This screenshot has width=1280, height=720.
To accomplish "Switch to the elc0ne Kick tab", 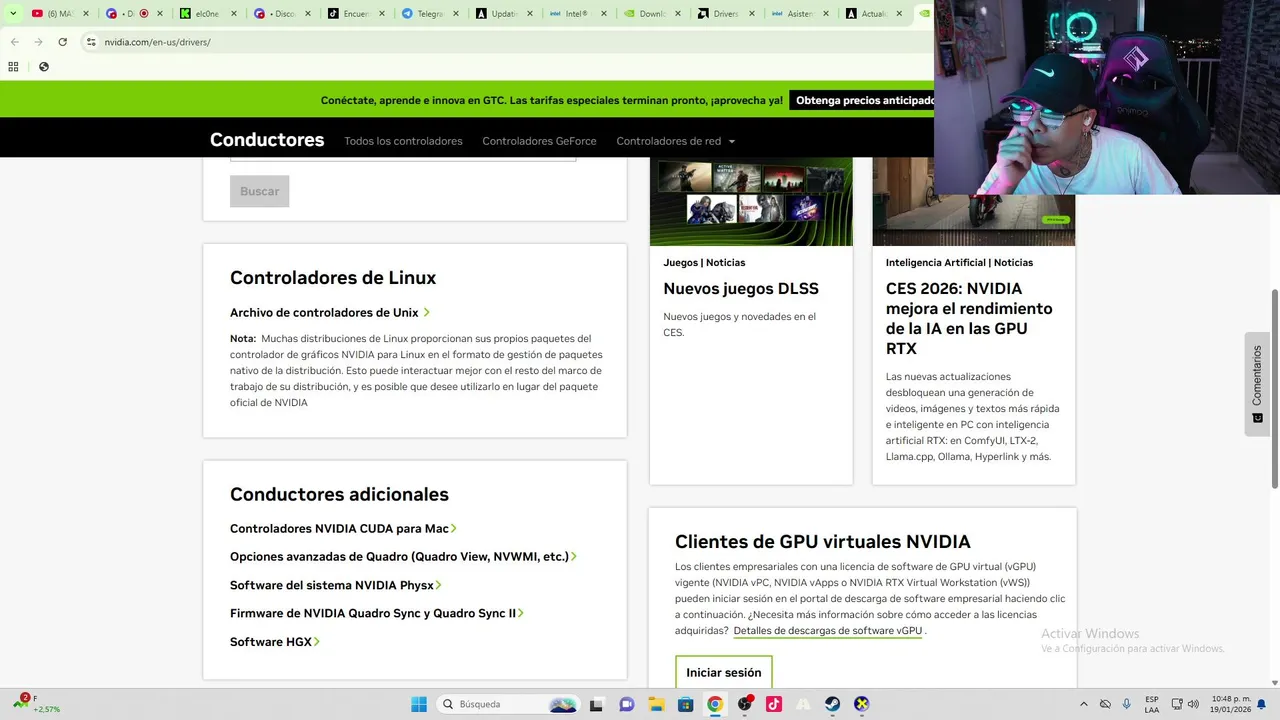I will tap(208, 14).
